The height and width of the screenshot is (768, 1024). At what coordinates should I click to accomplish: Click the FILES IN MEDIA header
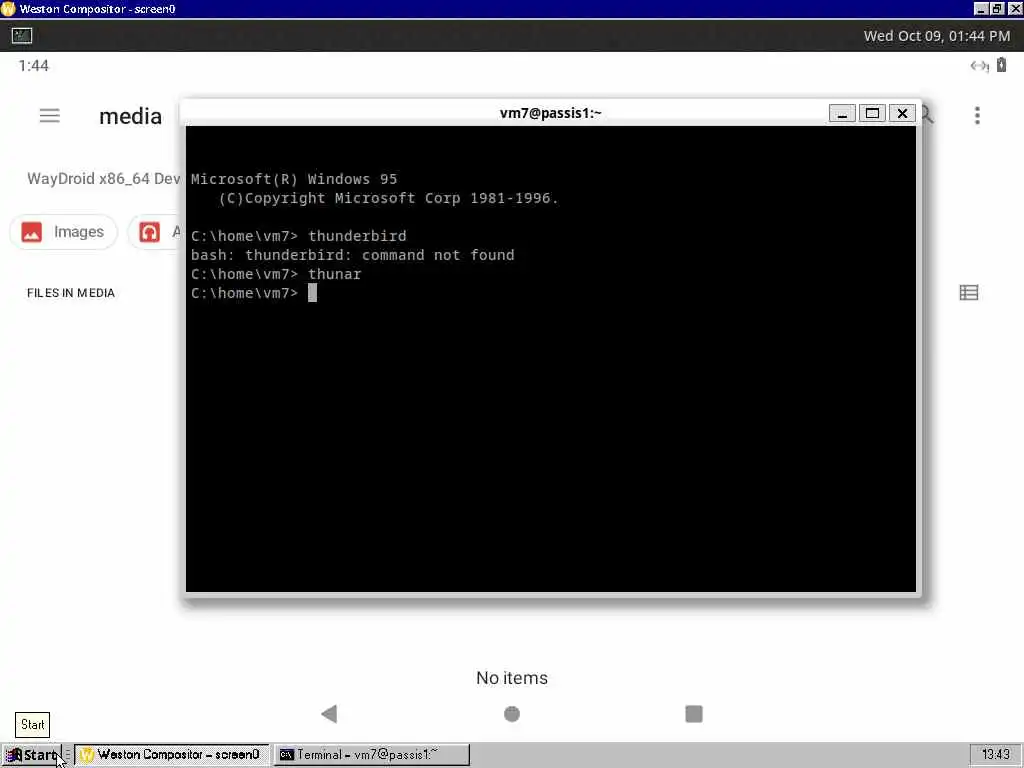click(x=71, y=293)
